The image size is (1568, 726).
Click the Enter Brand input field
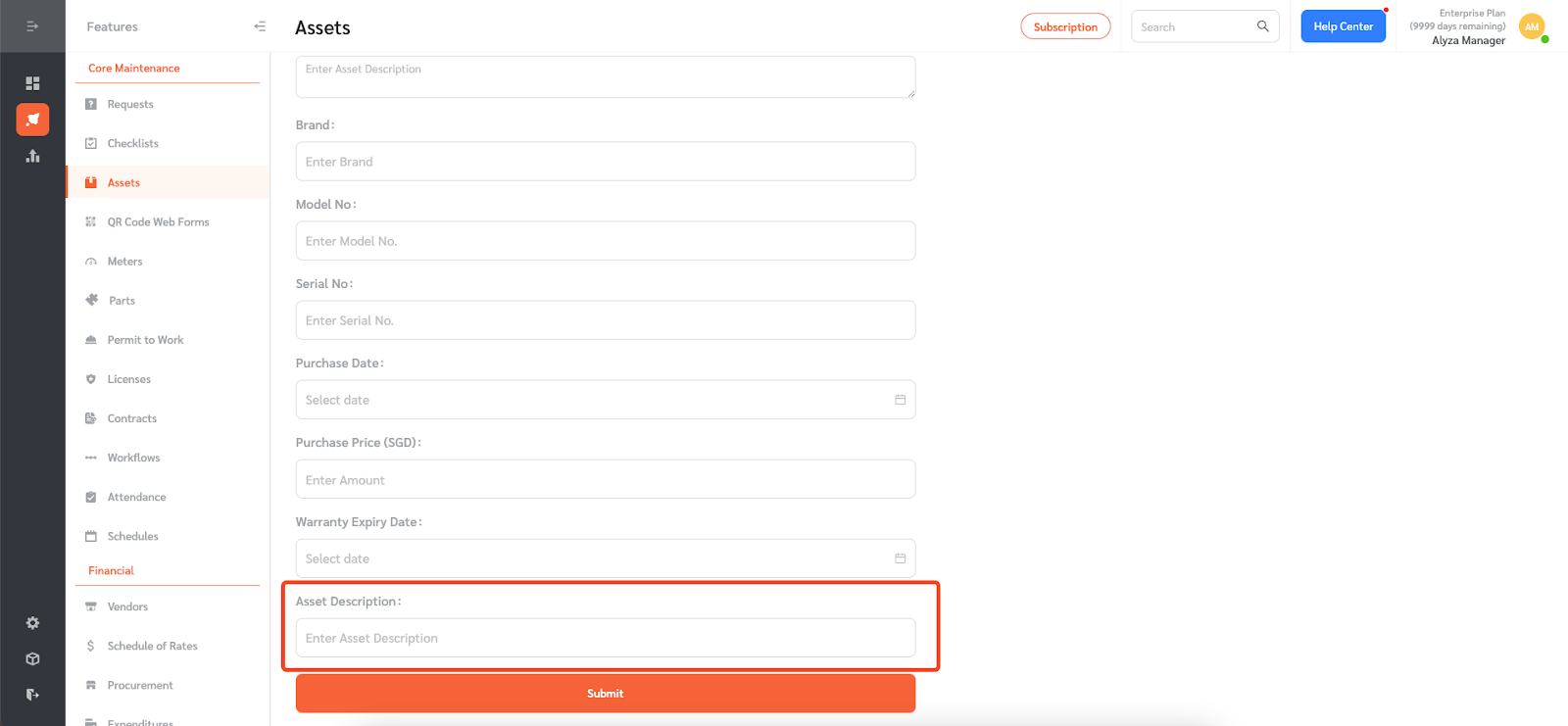coord(606,162)
